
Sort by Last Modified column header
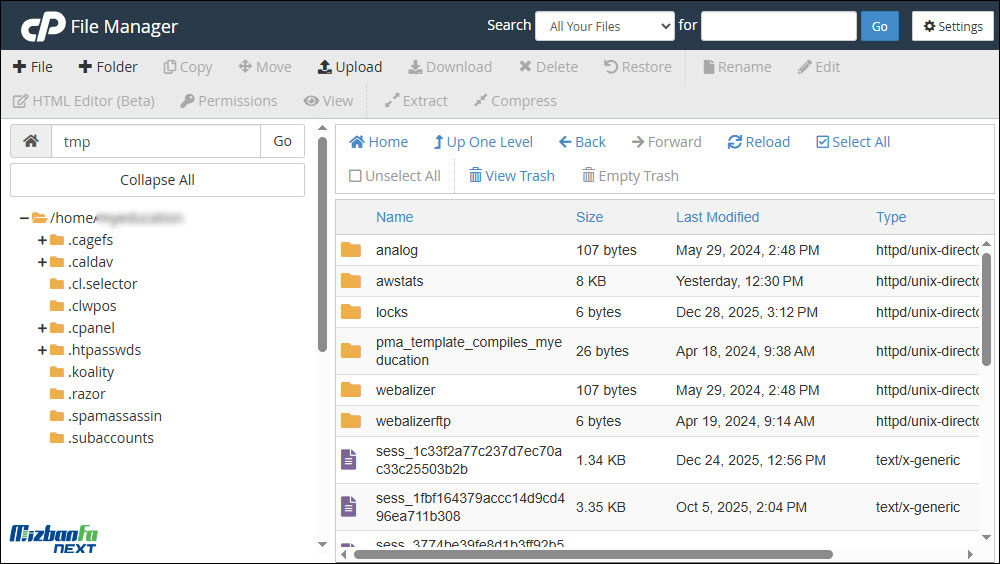[717, 217]
